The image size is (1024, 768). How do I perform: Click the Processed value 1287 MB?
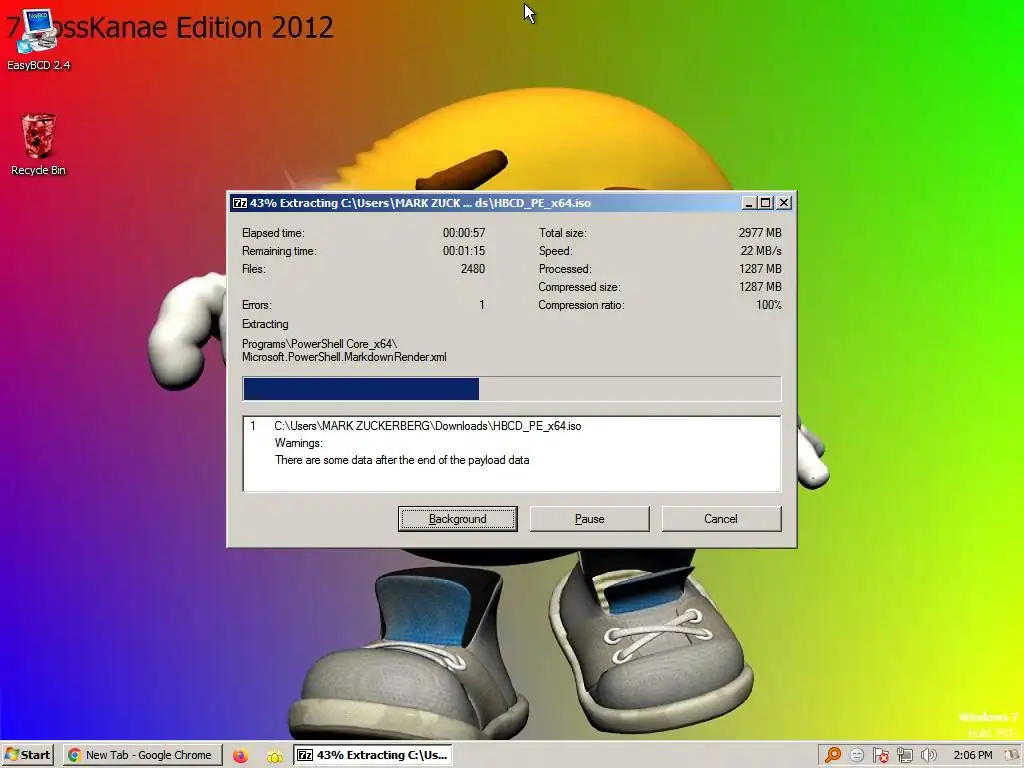coord(760,268)
